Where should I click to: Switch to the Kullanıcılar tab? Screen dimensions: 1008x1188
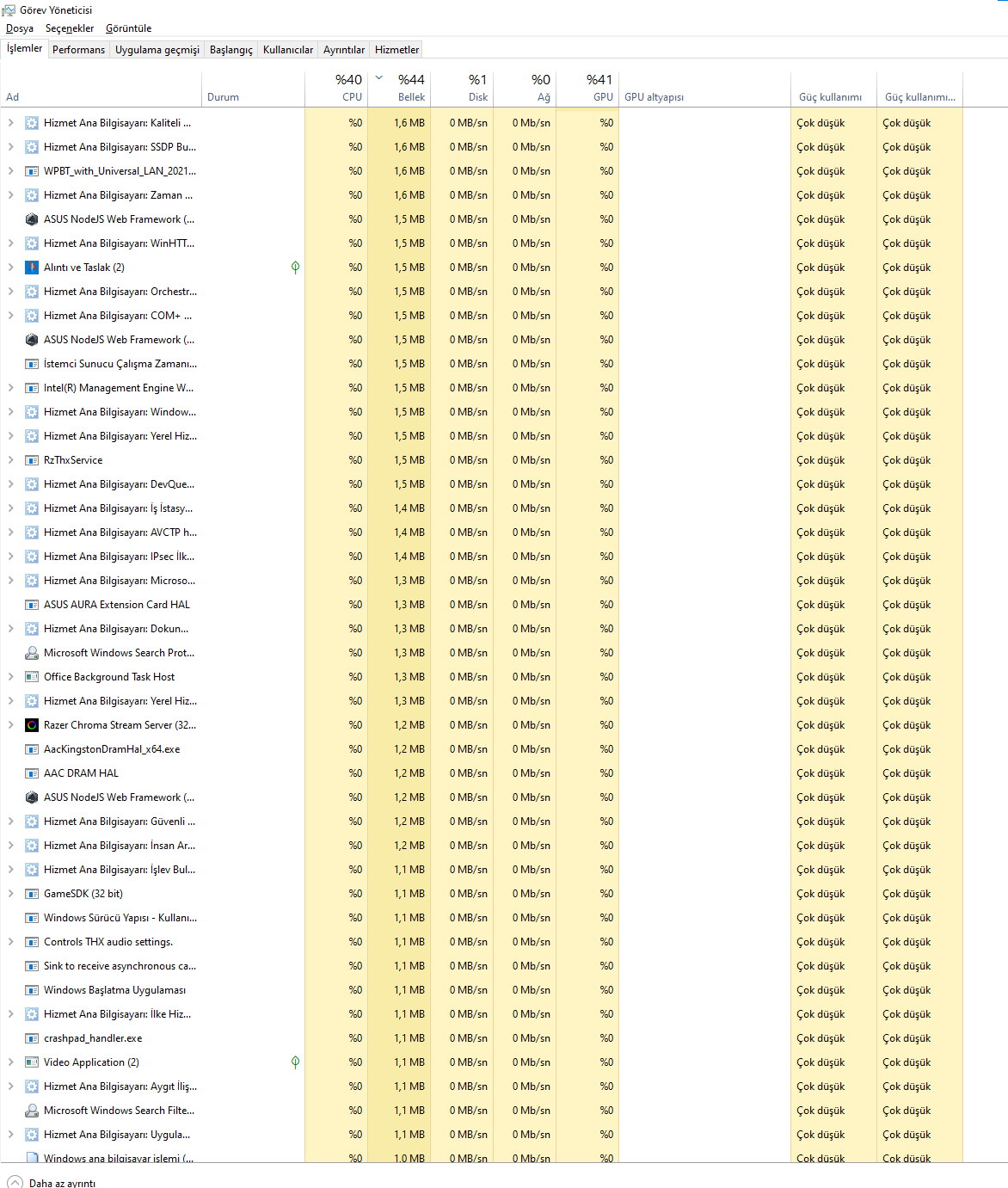(288, 50)
